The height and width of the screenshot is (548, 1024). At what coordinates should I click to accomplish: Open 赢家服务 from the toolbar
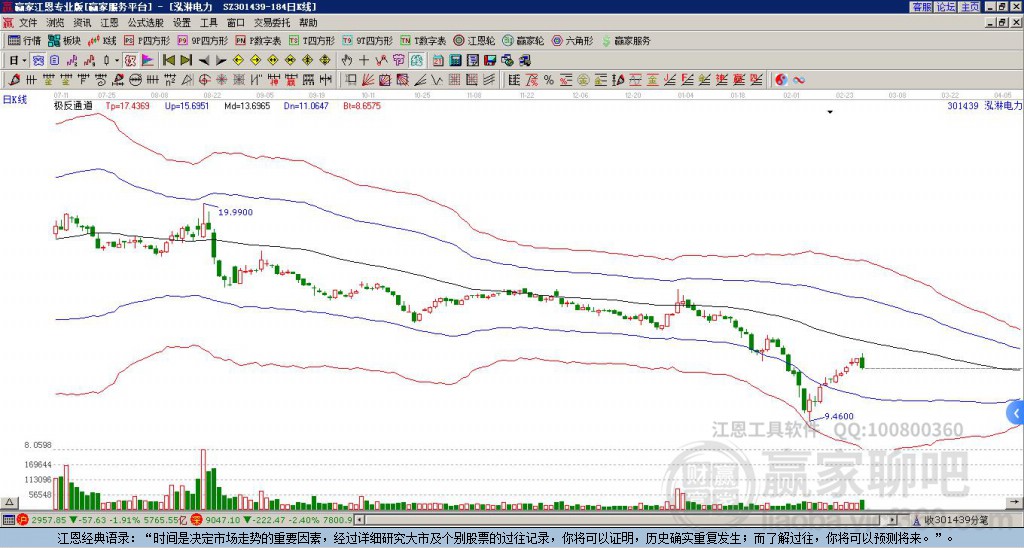626,40
